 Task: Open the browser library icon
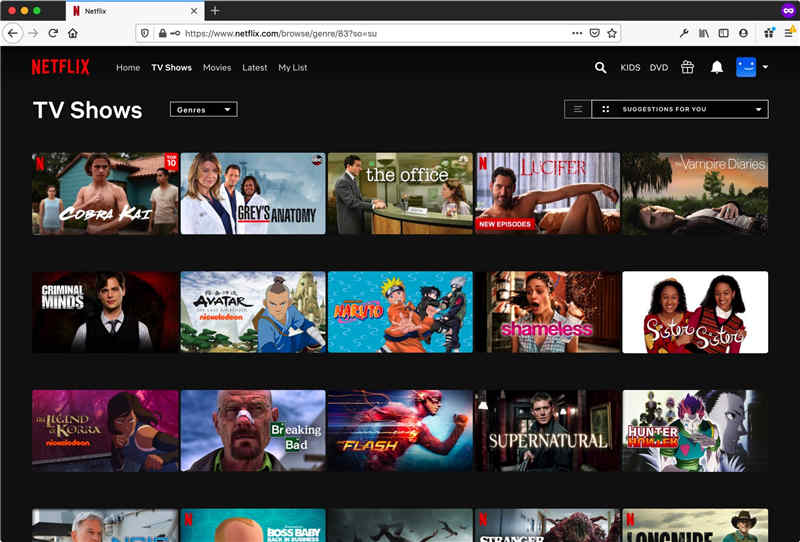[704, 33]
